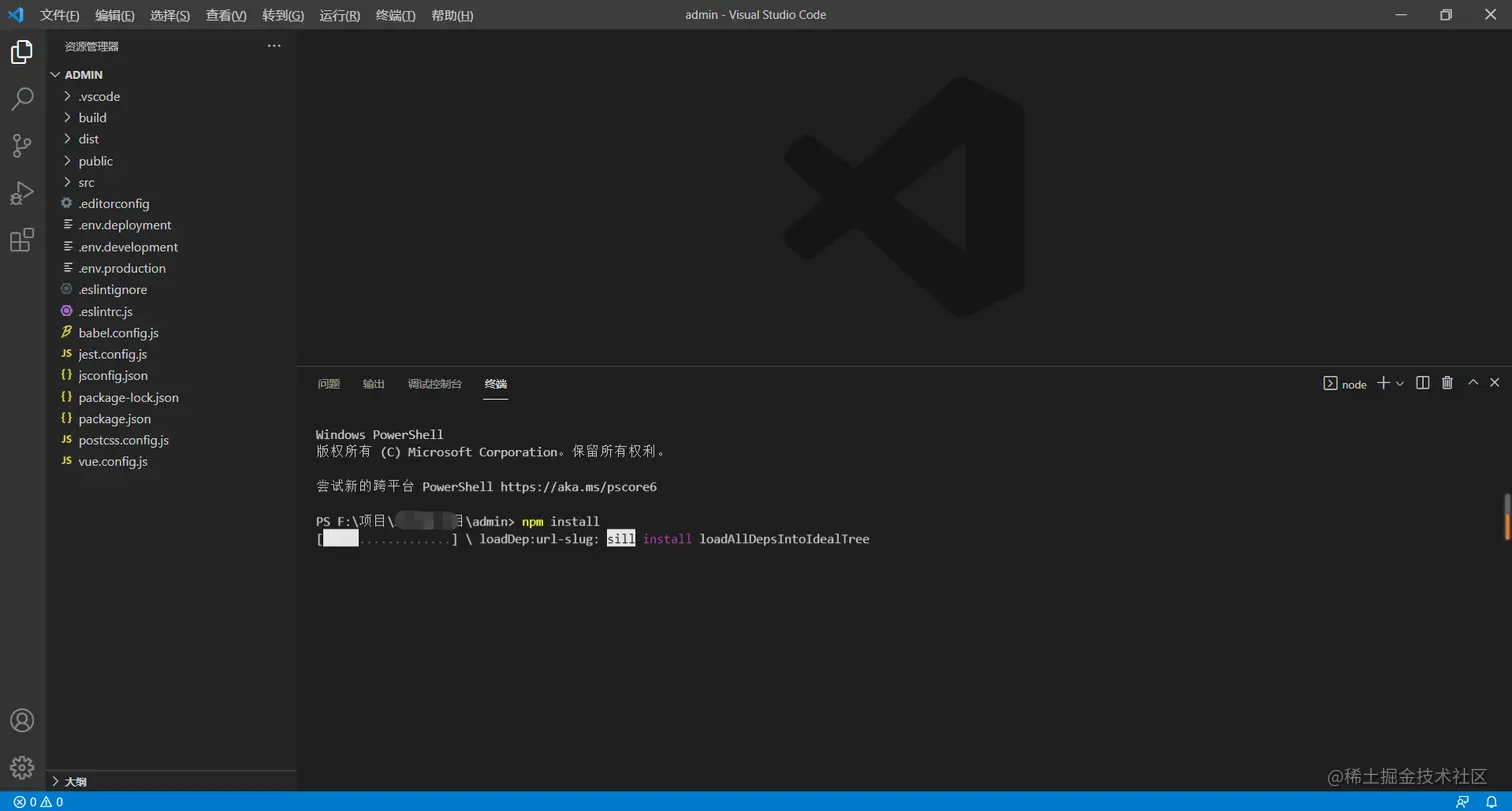Open the .eslintignore file

pos(171,290)
